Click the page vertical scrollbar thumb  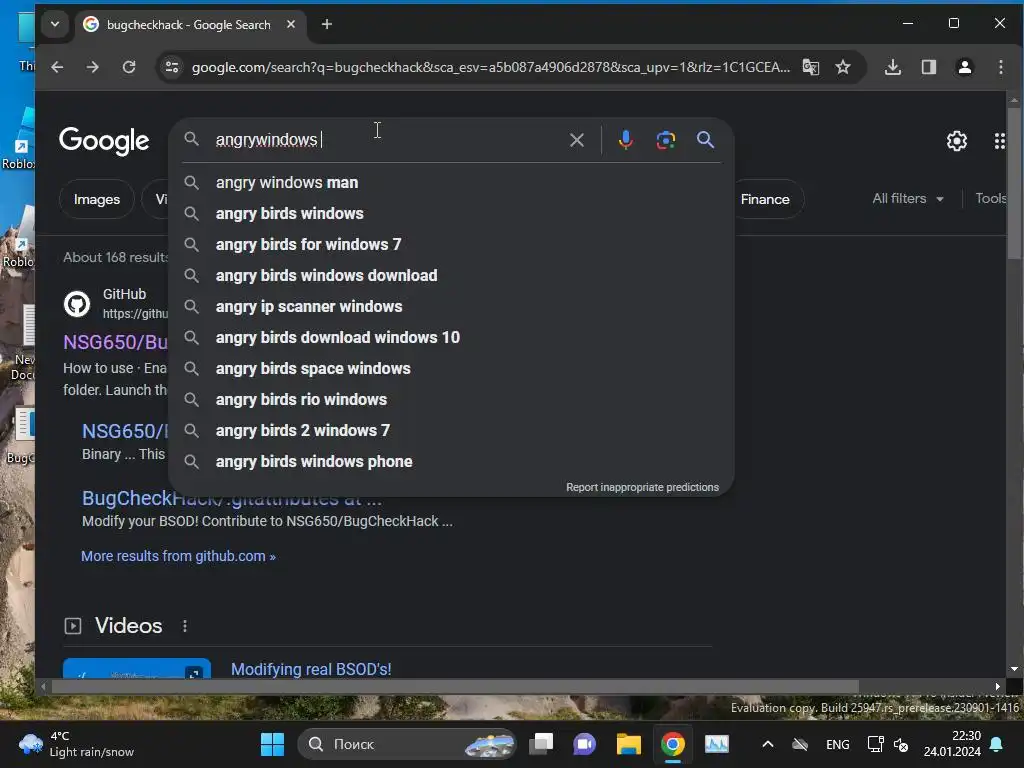tap(1014, 184)
